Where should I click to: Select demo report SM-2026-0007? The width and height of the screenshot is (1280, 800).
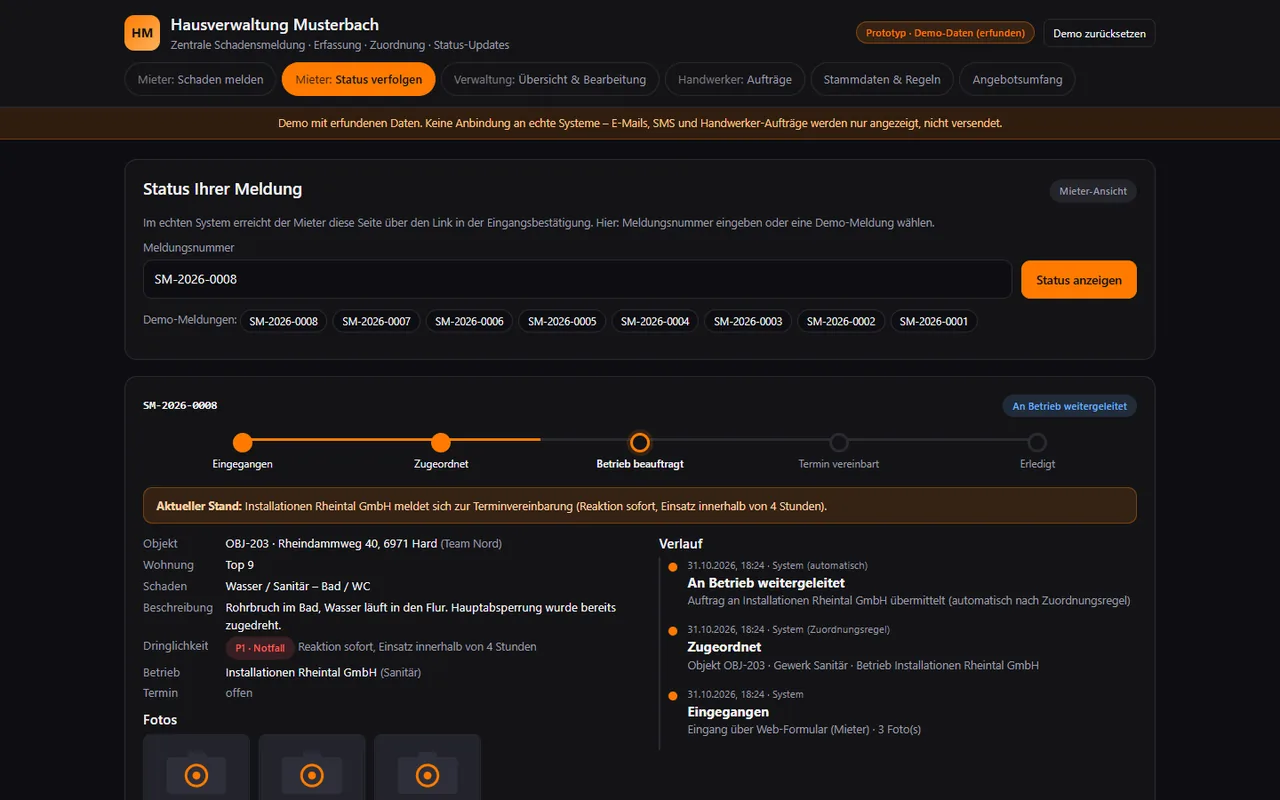point(377,321)
